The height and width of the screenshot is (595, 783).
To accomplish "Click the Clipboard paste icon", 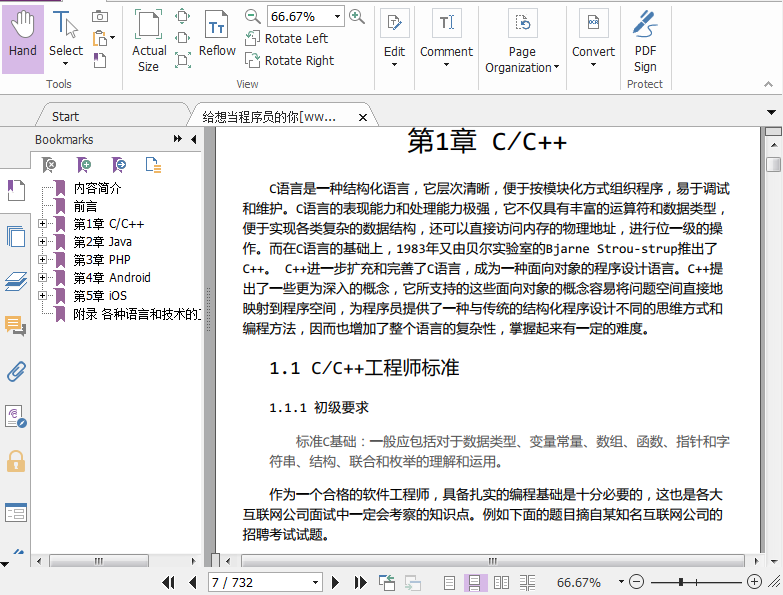I will click(99, 38).
